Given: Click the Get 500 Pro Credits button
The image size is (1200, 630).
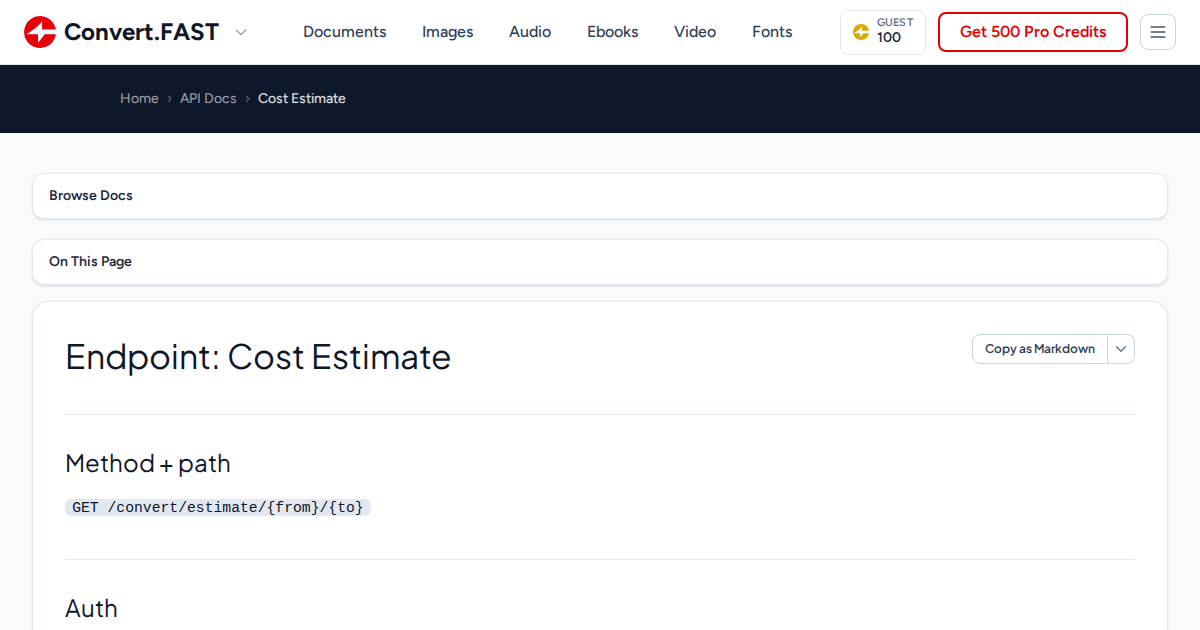Looking at the screenshot, I should [x=1033, y=32].
